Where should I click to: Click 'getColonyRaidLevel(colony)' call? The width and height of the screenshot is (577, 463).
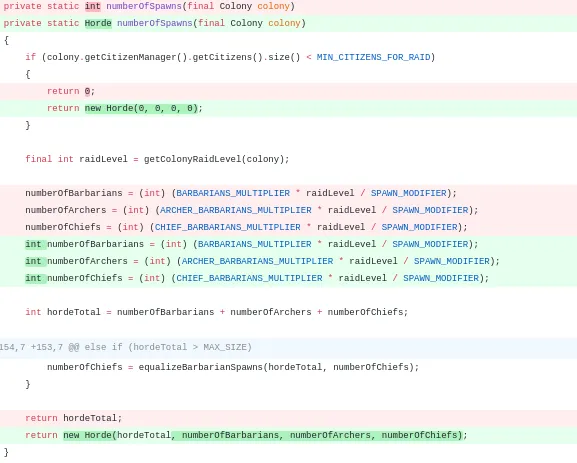click(x=214, y=159)
